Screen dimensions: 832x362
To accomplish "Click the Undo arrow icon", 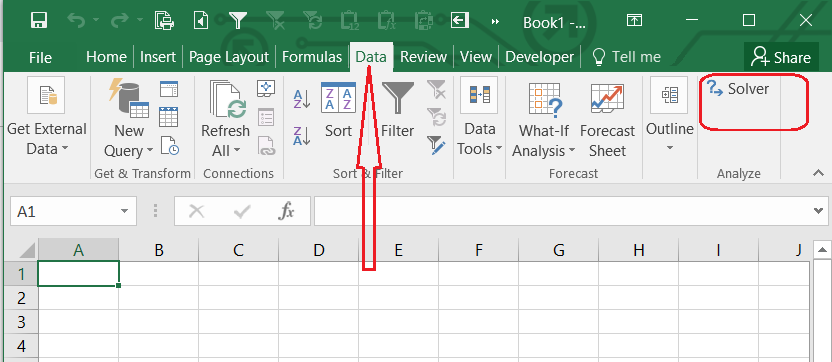I will click(77, 20).
